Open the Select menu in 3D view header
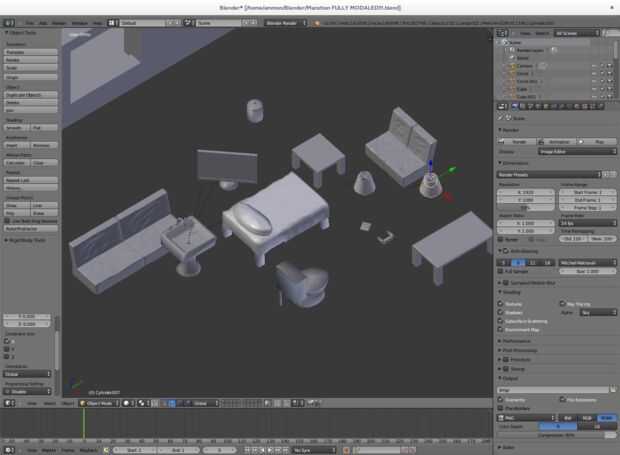This screenshot has width=620, height=455. click(x=50, y=404)
